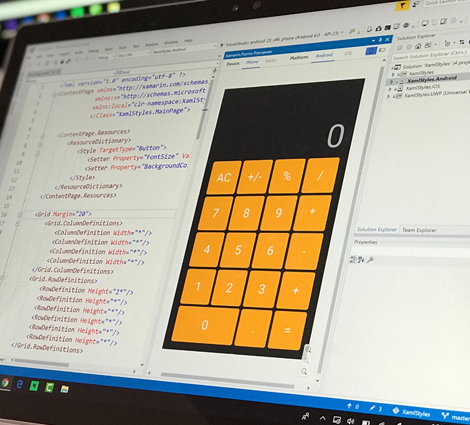Screen dimensions: 470x425
Task: Click the code editor horizontal scrollbar
Action: pos(41,362)
